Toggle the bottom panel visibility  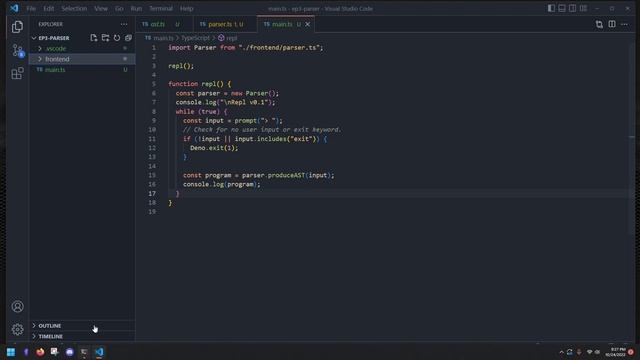click(x=562, y=8)
